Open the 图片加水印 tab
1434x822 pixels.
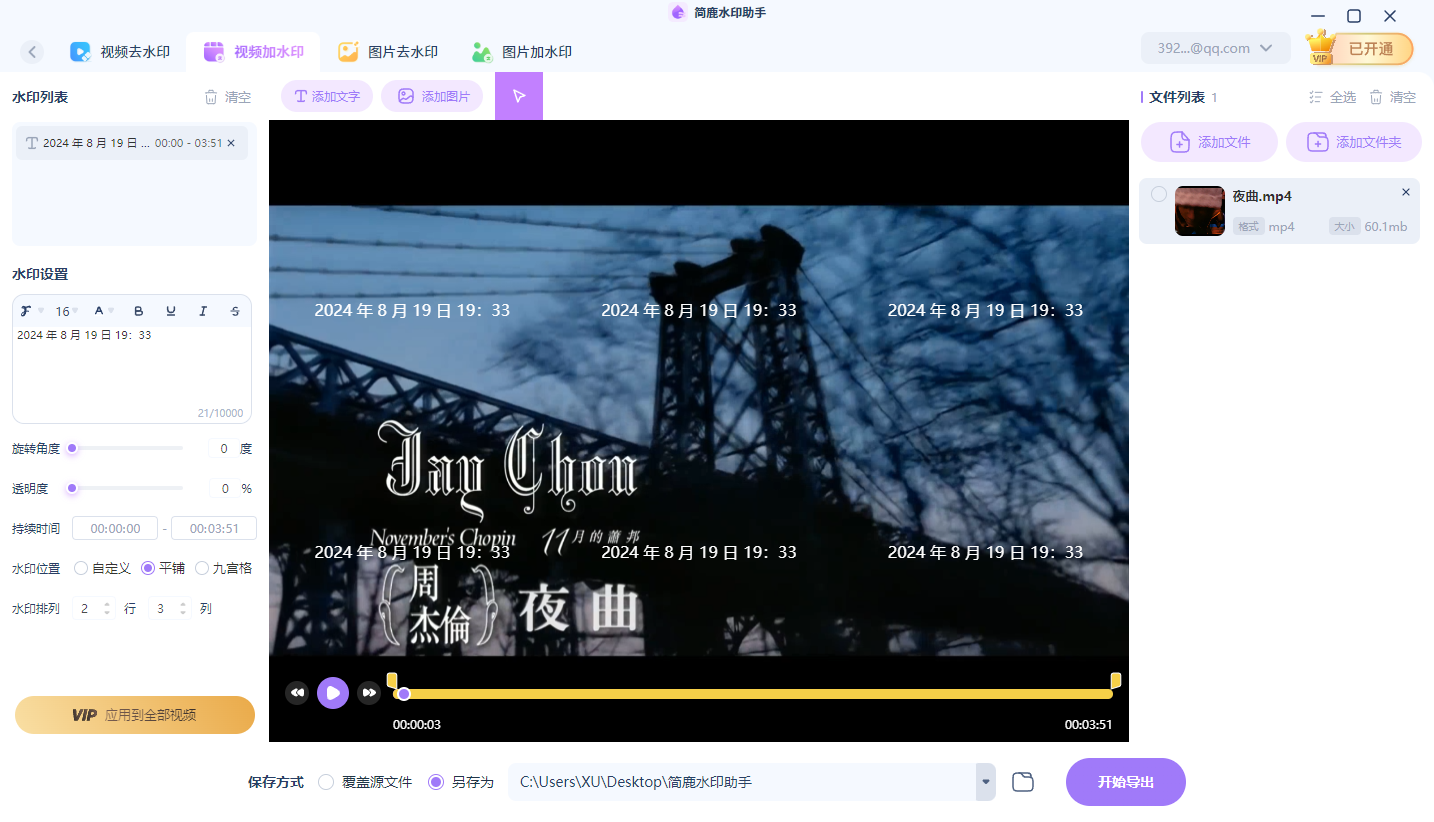(x=522, y=52)
